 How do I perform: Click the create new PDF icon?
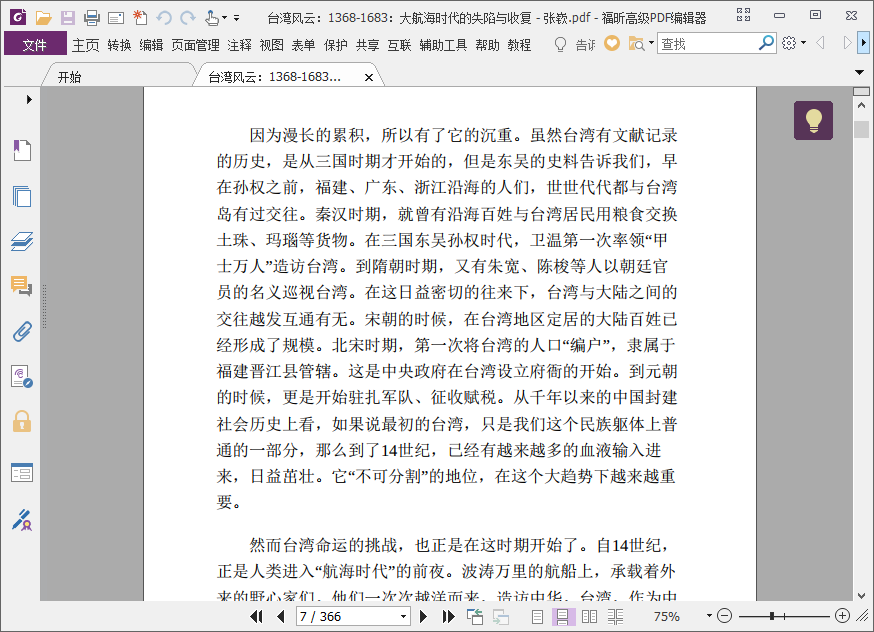[140, 18]
